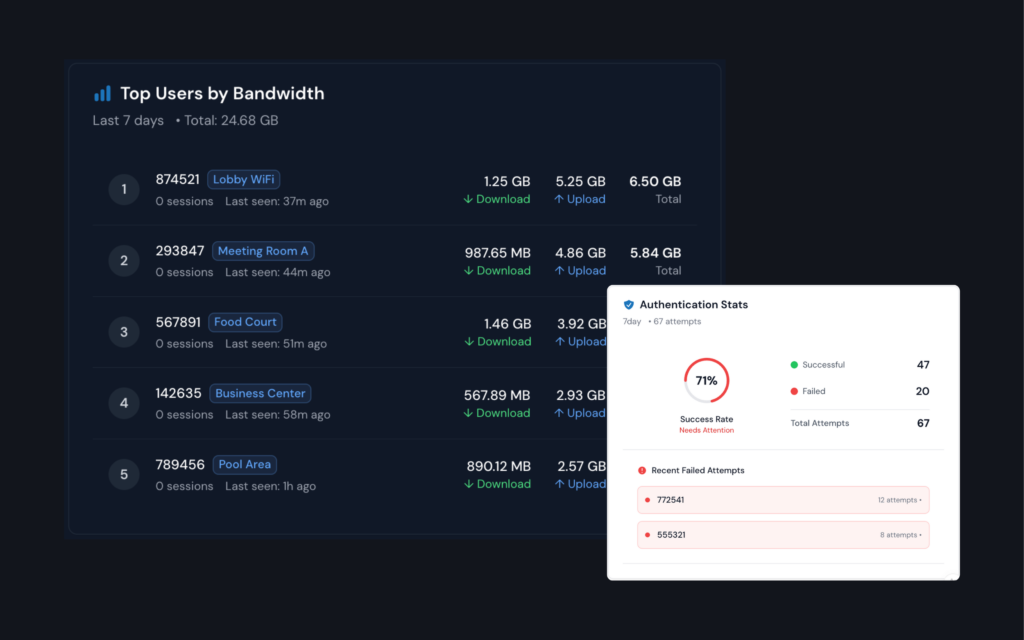The image size is (1024, 640).
Task: Click the rank circle for user 567891
Action: pos(124,331)
